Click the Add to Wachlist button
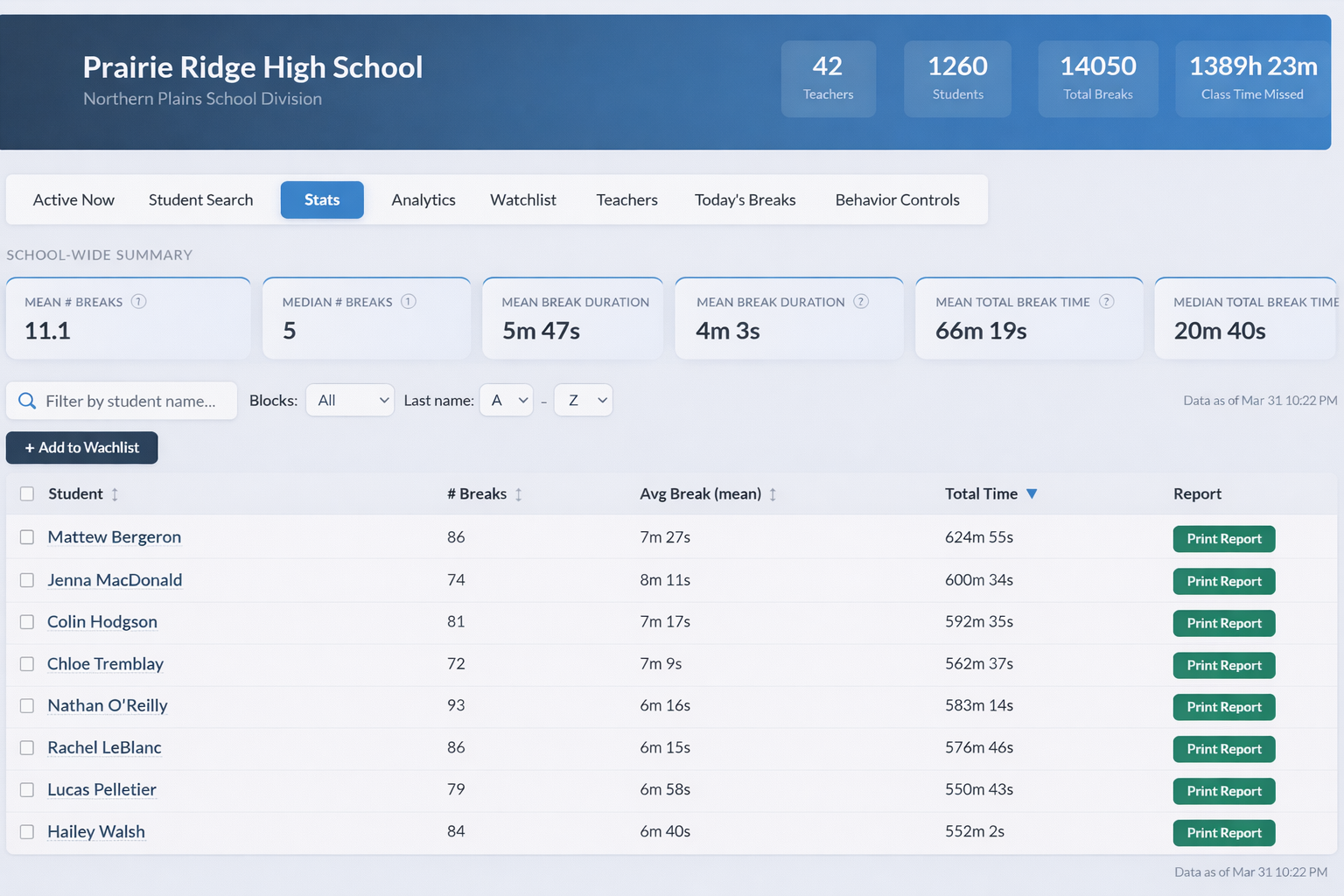The width and height of the screenshot is (1344, 896). [x=81, y=447]
